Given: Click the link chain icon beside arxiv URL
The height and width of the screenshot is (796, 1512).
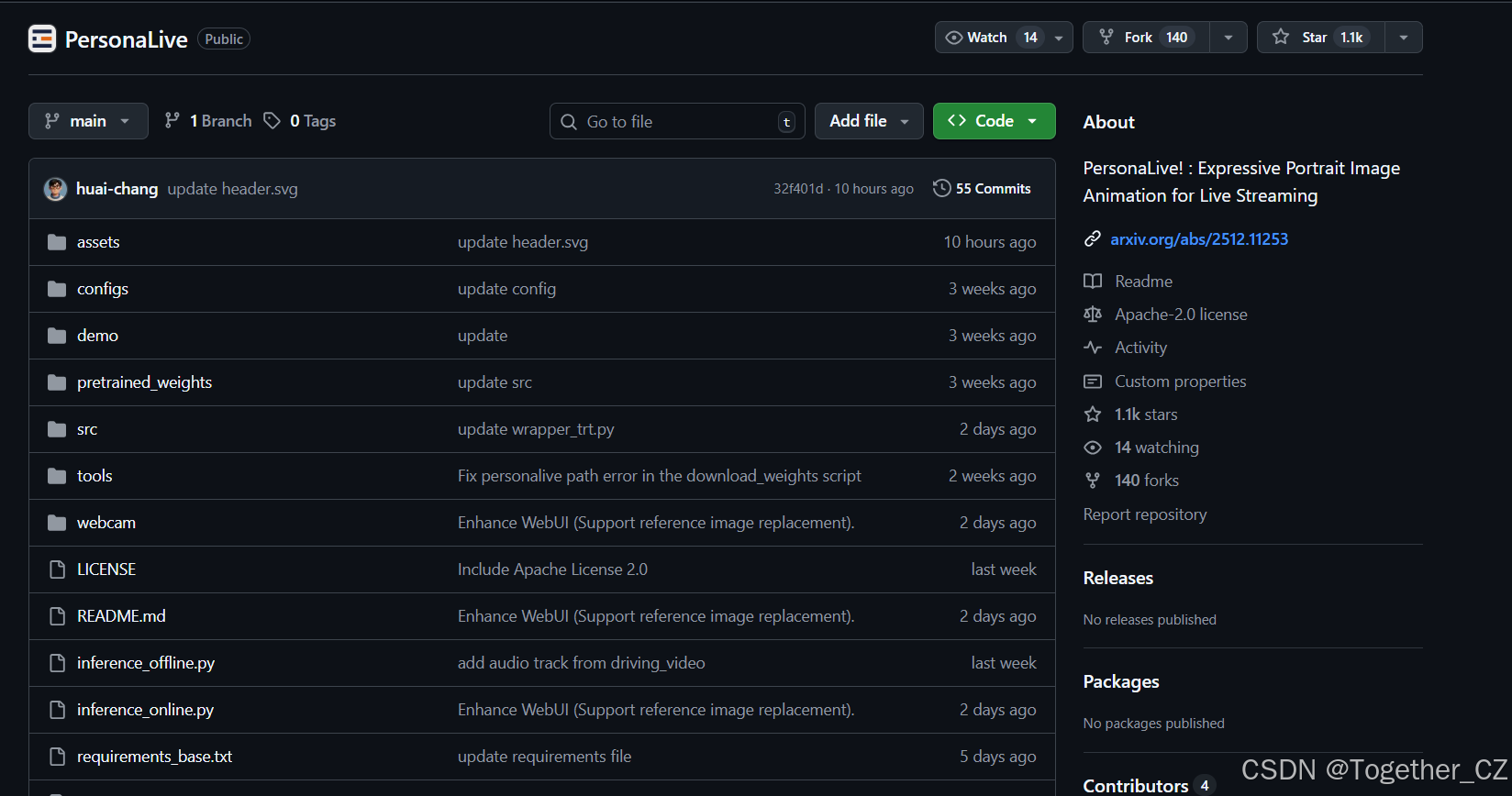Looking at the screenshot, I should coord(1092,239).
